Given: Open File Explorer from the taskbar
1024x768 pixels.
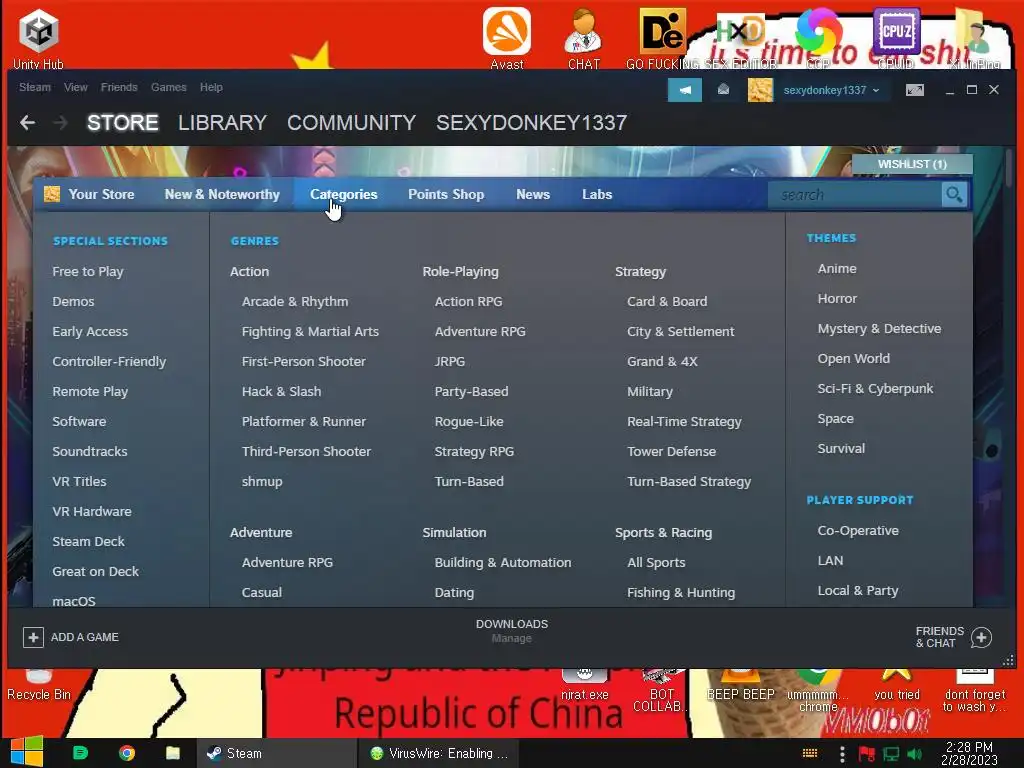Looking at the screenshot, I should tap(173, 753).
